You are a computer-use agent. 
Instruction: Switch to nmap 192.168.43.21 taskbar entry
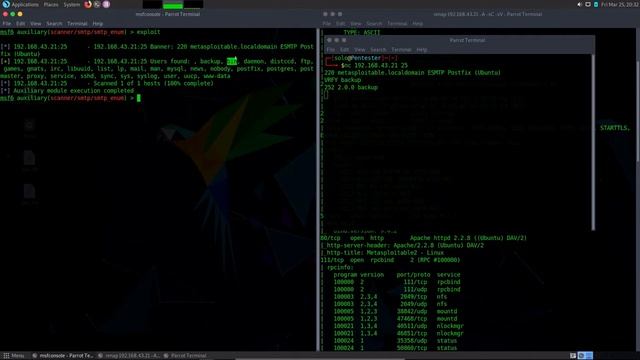(129, 356)
